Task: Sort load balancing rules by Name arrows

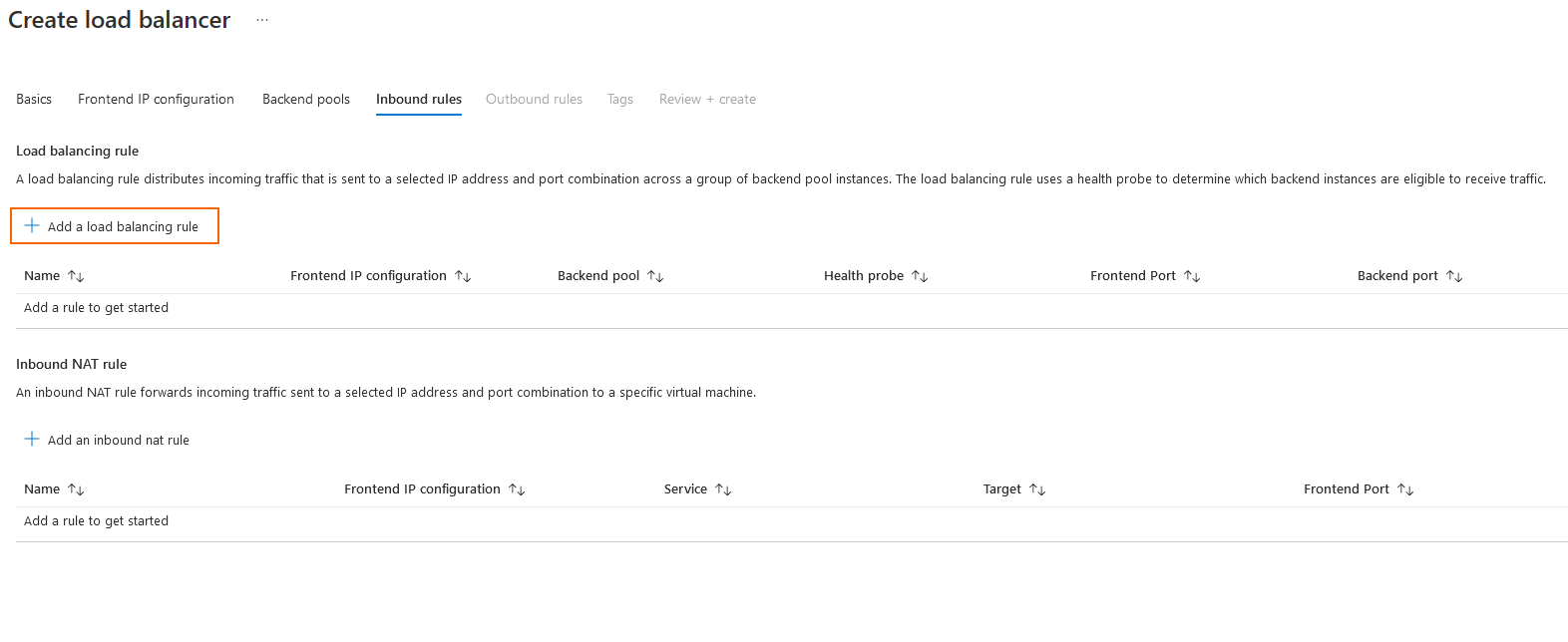Action: 76,276
